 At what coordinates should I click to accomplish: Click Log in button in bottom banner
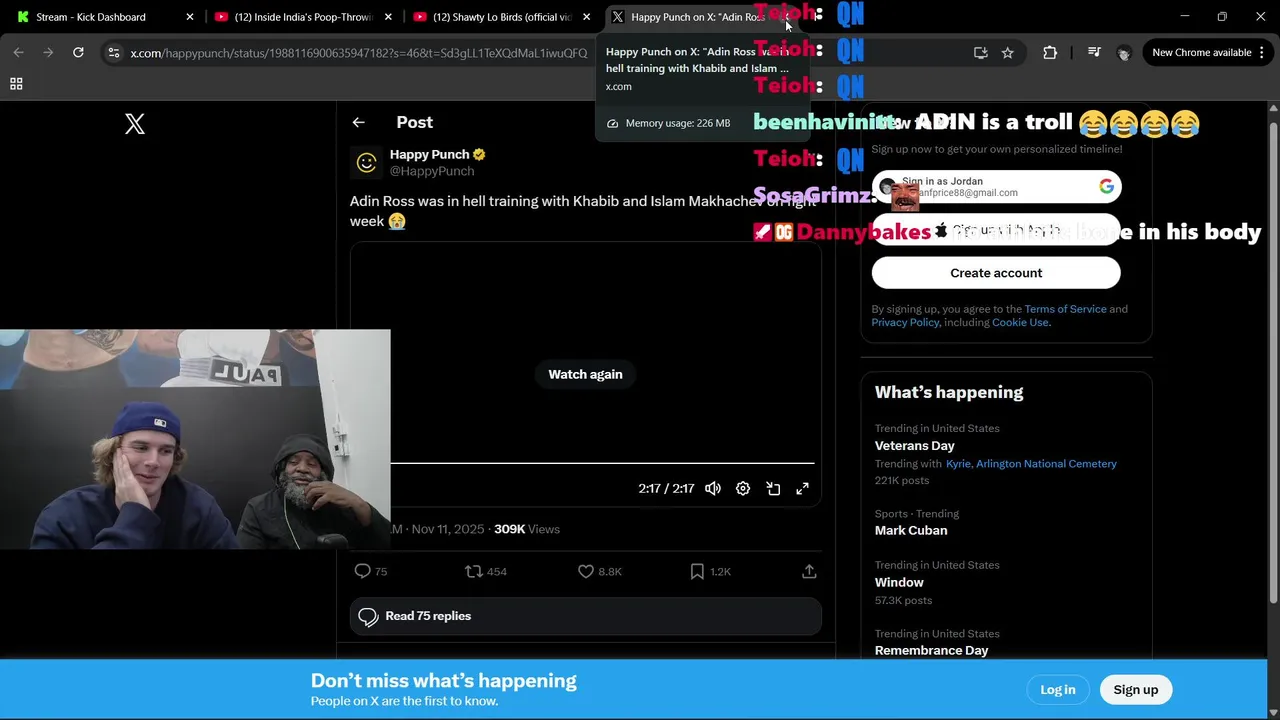(1058, 690)
